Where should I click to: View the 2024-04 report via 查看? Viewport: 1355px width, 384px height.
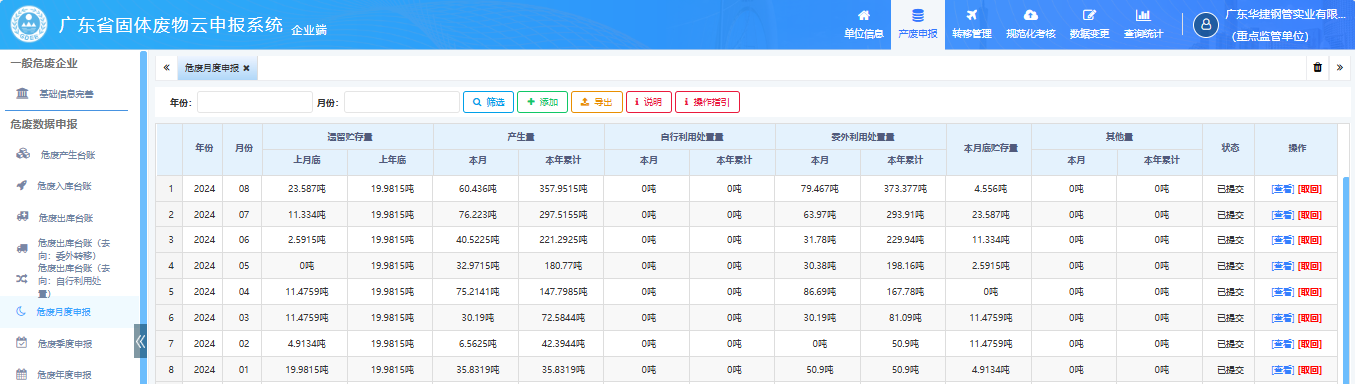pos(1282,292)
